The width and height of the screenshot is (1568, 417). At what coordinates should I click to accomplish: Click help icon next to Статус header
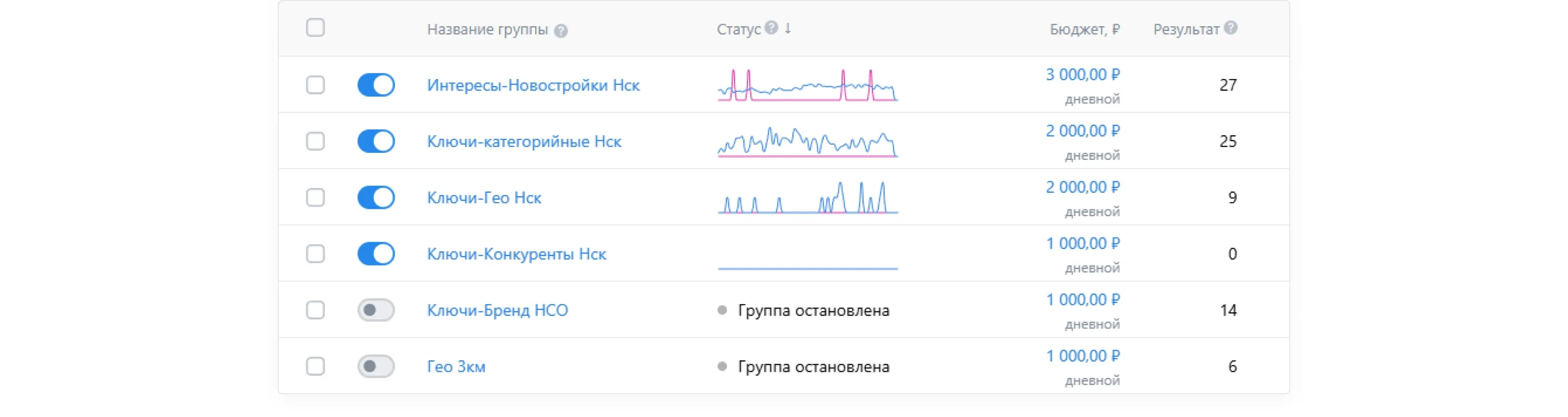pyautogui.click(x=771, y=28)
